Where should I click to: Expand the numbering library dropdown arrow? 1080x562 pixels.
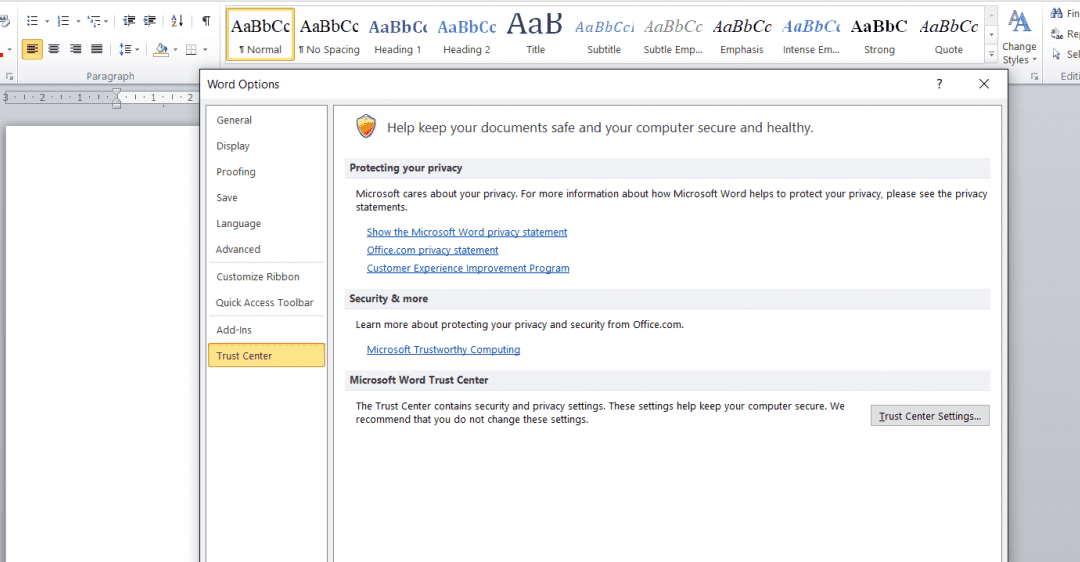pos(79,21)
